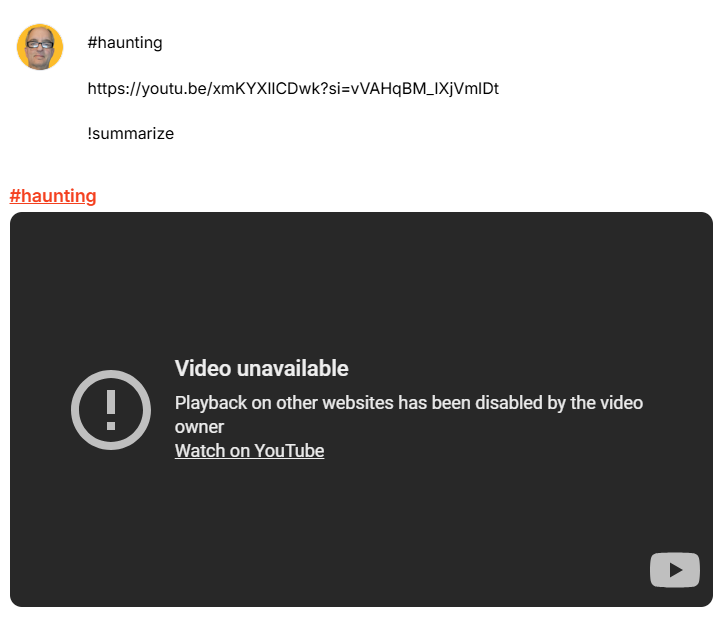Click the word YouTube in Watch link
This screenshot has height=621, width=718.
pyautogui.click(x=289, y=451)
